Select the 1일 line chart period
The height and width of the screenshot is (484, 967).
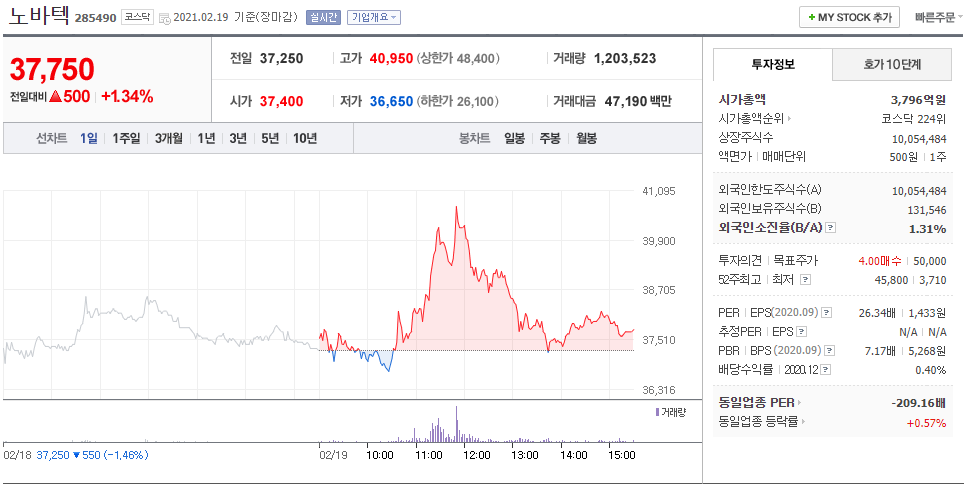coord(88,138)
